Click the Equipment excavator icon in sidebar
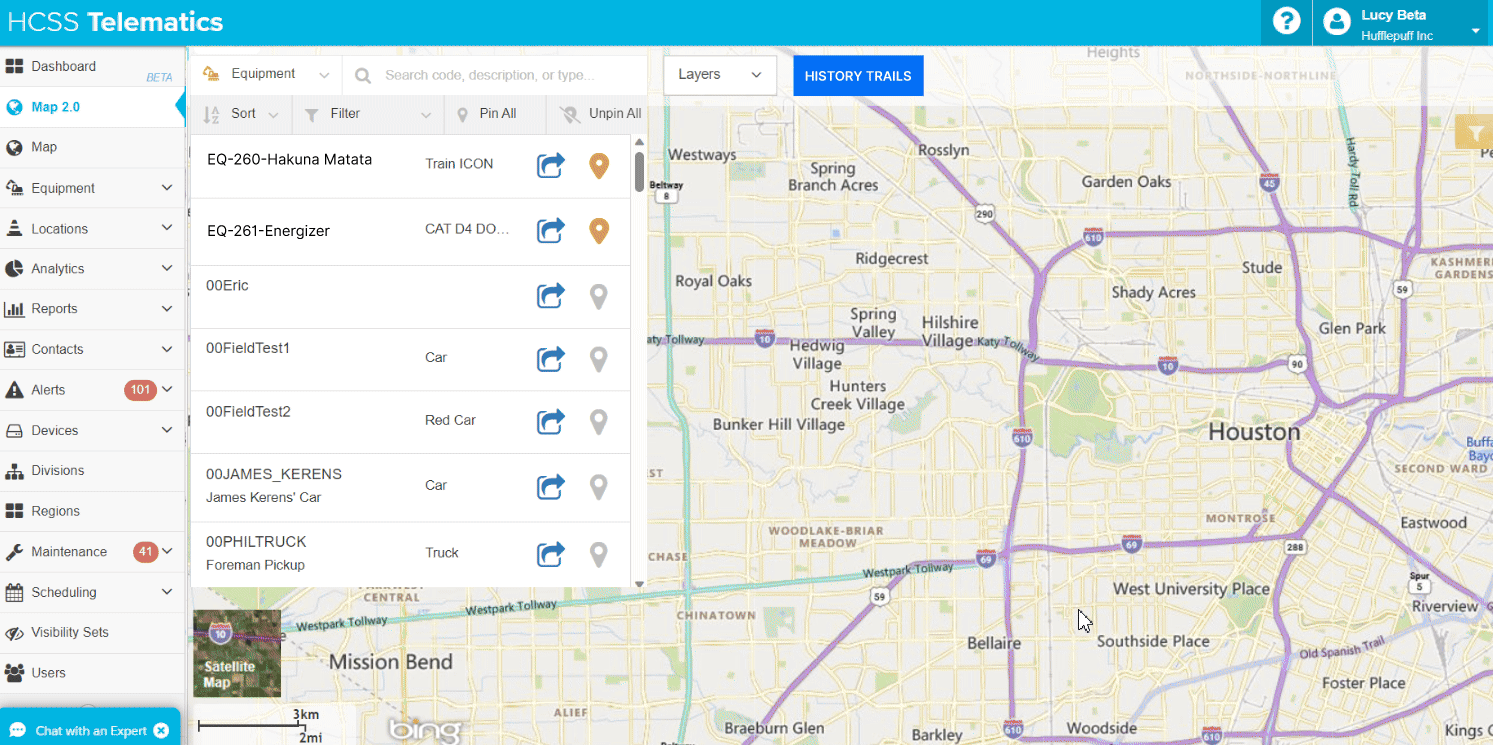1493x745 pixels. (x=14, y=188)
